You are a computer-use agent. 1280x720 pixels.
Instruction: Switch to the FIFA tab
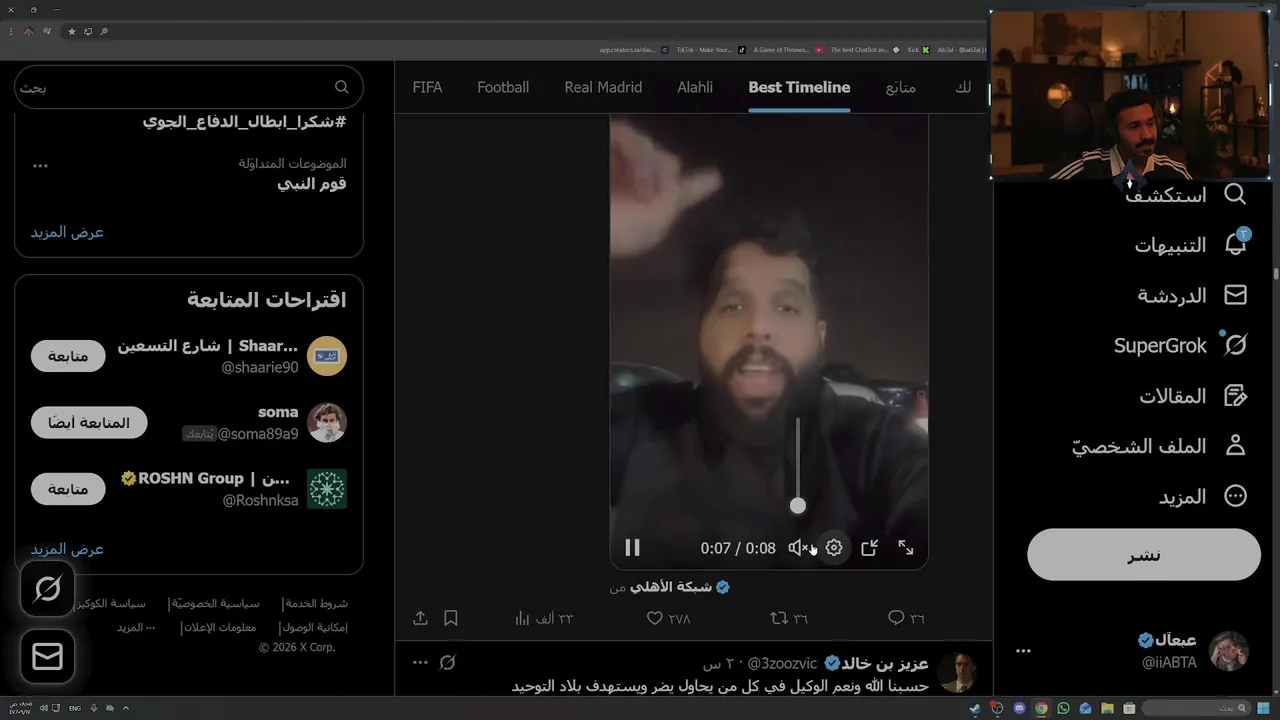[x=427, y=87]
